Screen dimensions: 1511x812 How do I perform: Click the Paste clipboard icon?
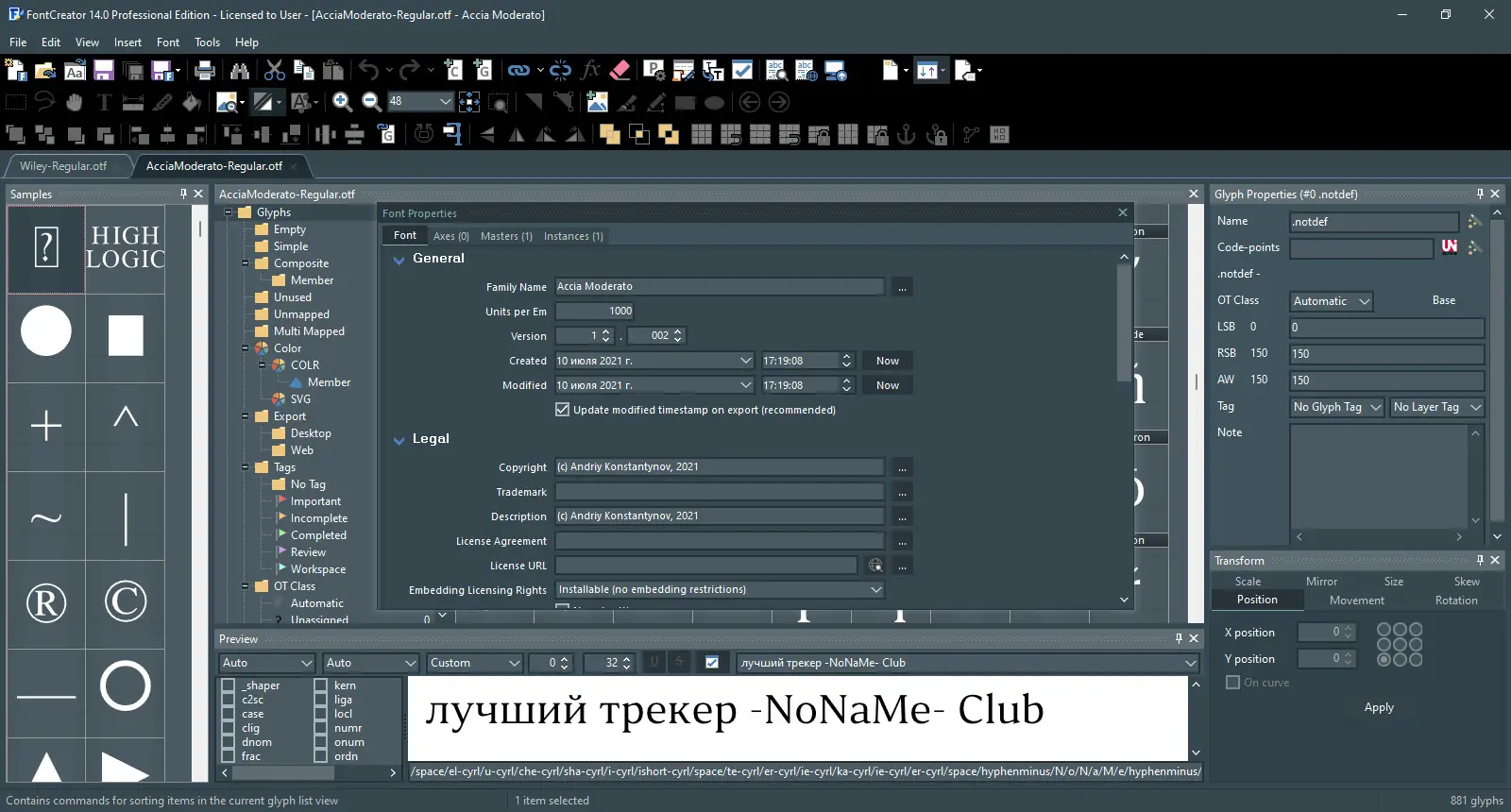pos(332,70)
